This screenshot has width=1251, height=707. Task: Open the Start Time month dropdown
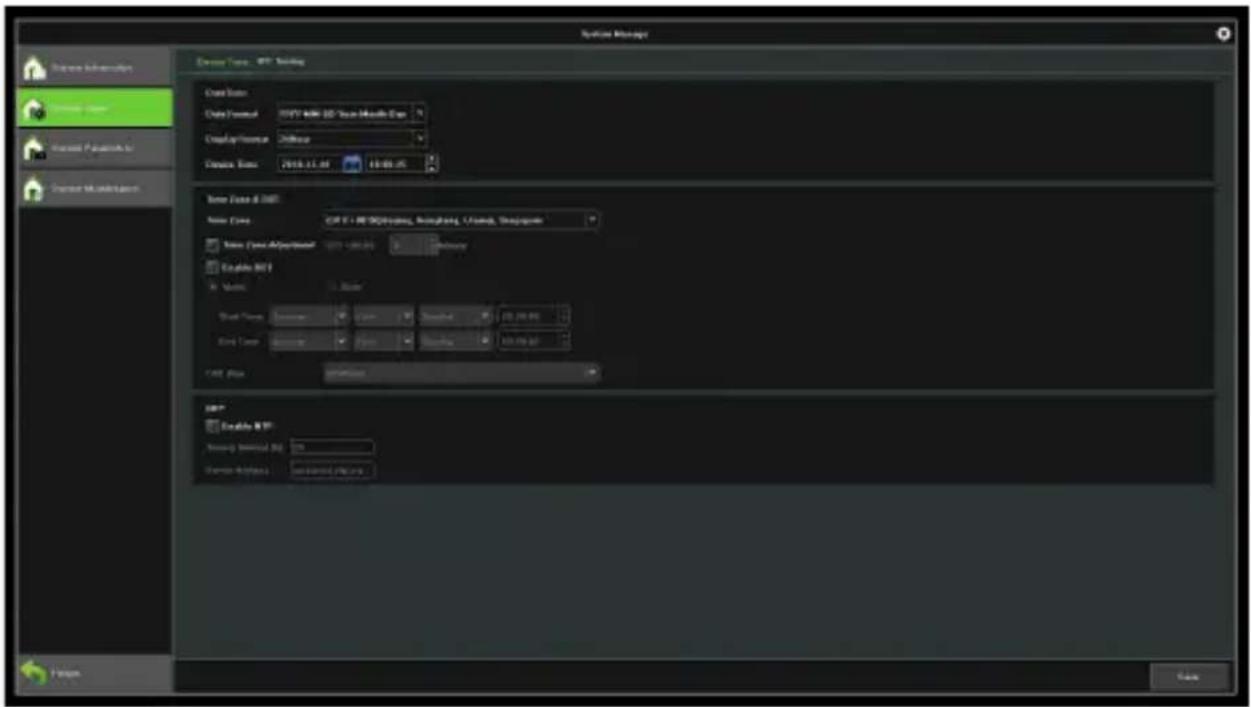point(309,316)
